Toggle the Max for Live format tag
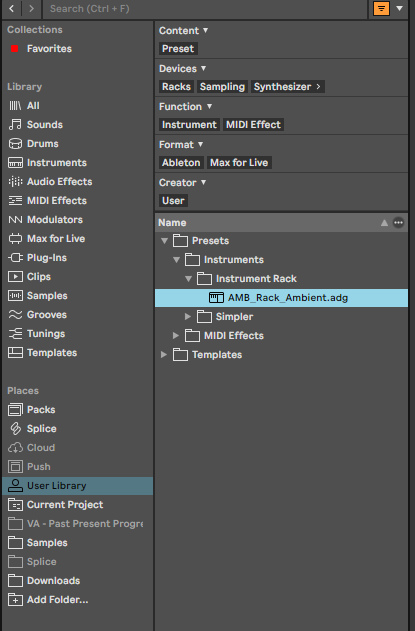Viewport: 415px width, 631px height. 239,163
